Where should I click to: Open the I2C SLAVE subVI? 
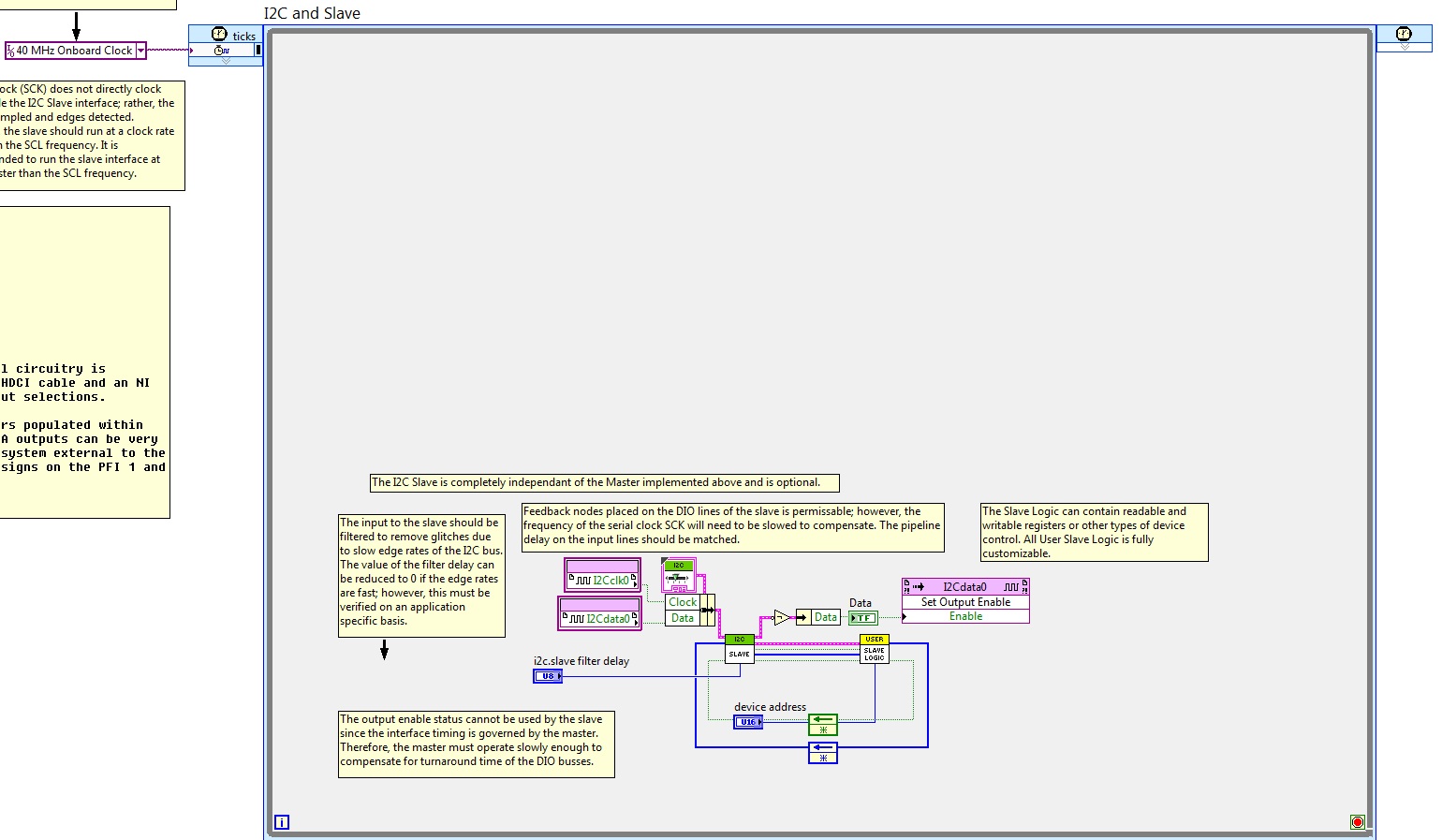click(x=740, y=649)
